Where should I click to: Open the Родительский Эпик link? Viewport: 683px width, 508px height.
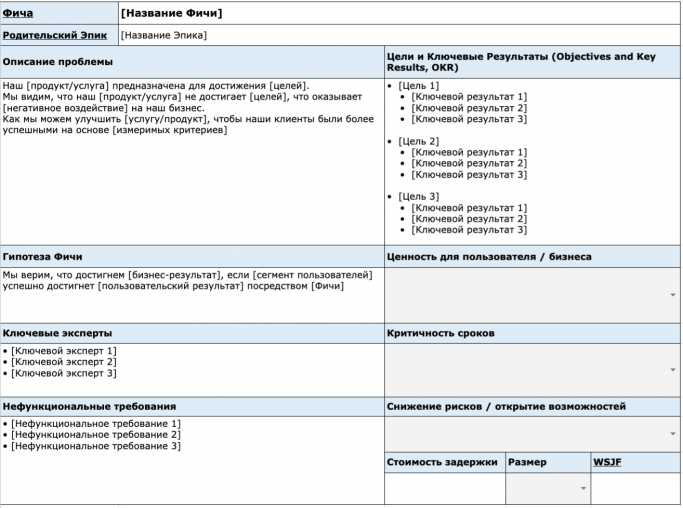(x=55, y=35)
